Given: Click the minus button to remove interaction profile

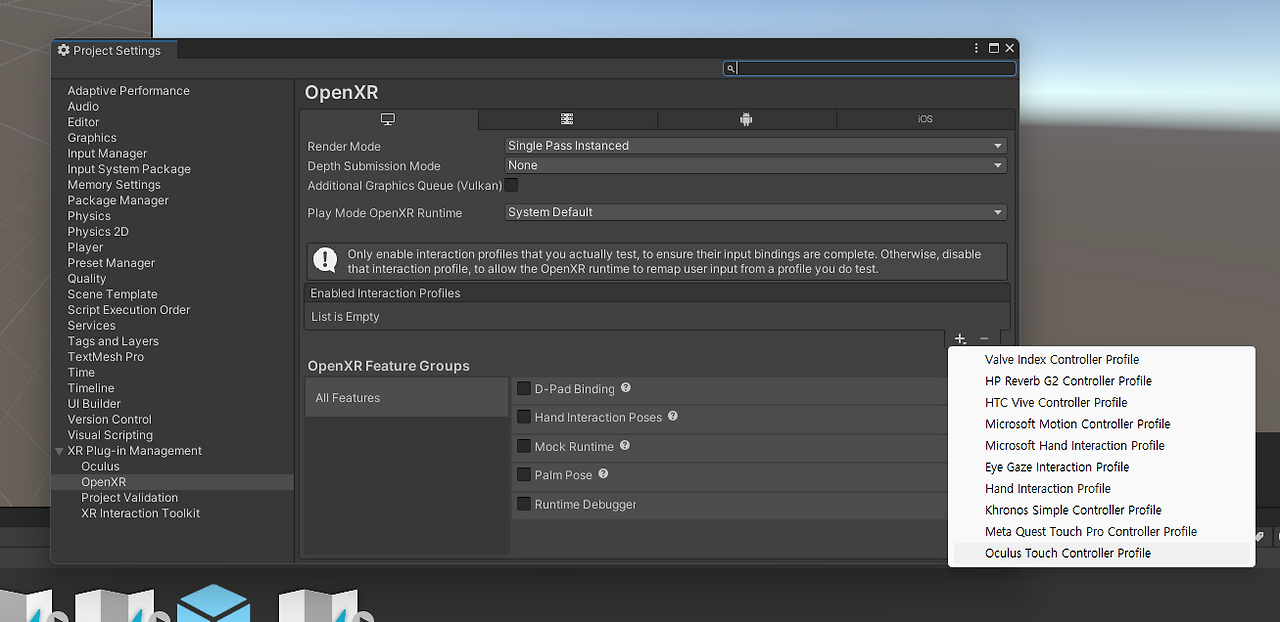Looking at the screenshot, I should click(x=984, y=339).
